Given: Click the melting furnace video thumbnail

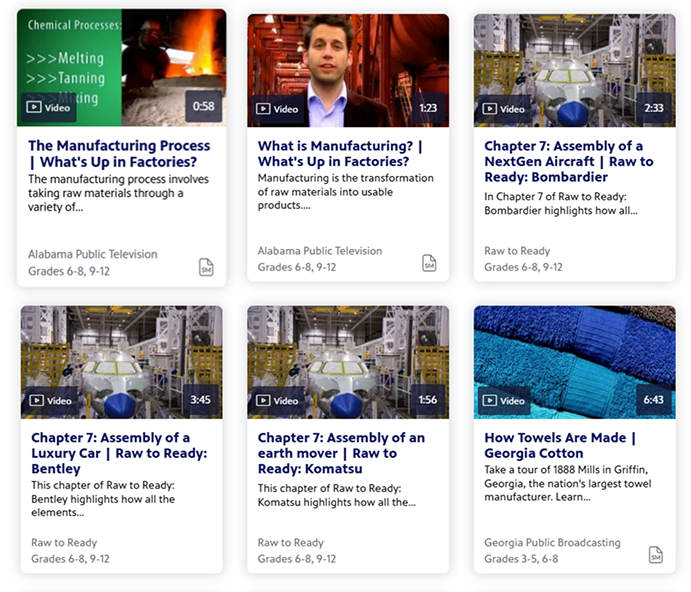Looking at the screenshot, I should point(122,68).
